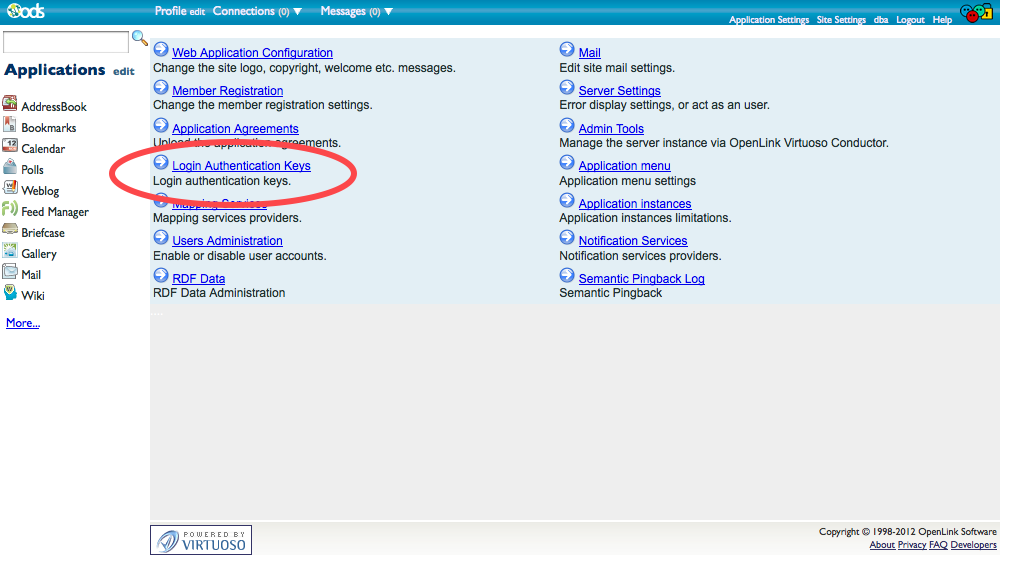Click the Wiki app icon
Screen dimensions: 1018x575
10,294
